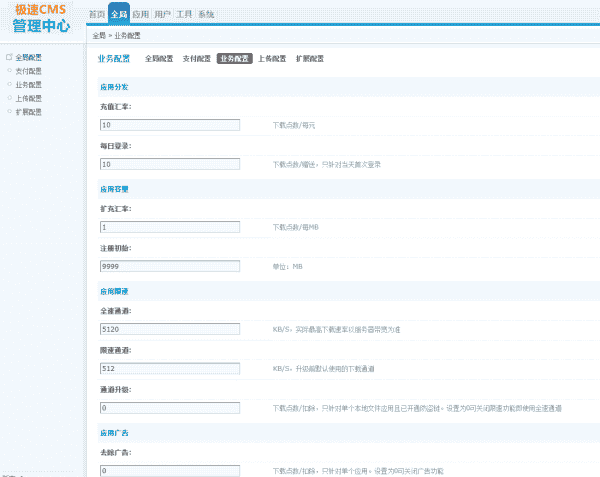Select the 系统 top navigation tab
Viewport: 600px width, 477px height.
[x=206, y=15]
